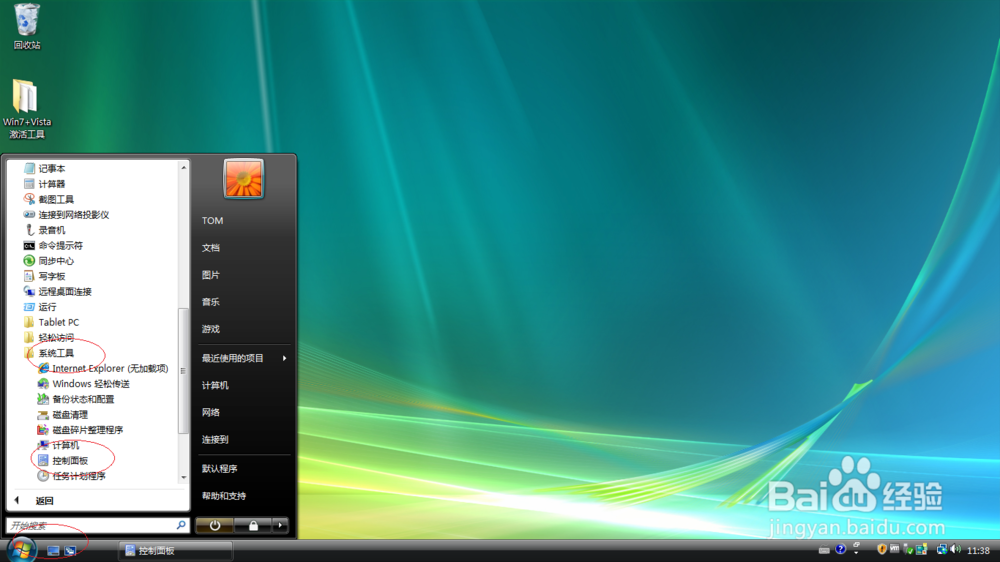Open 文档 (Documents)

[x=211, y=248]
